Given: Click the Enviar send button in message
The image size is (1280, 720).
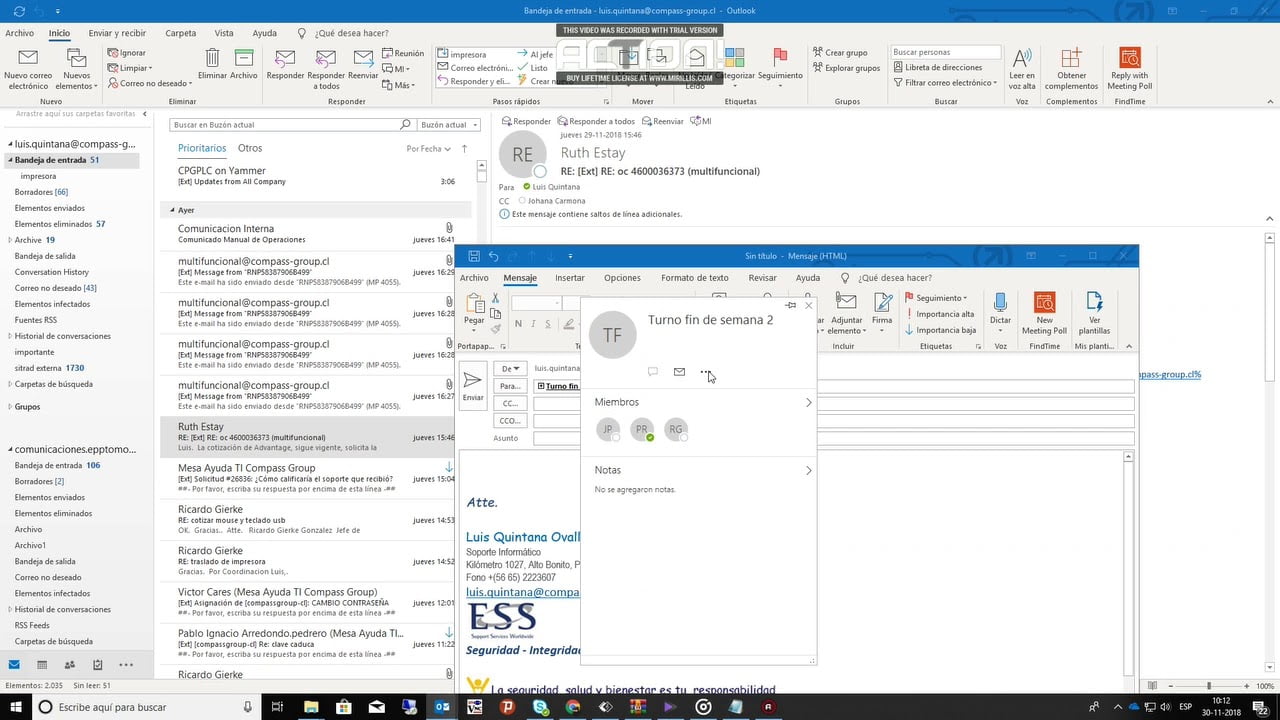Looking at the screenshot, I should click(473, 385).
